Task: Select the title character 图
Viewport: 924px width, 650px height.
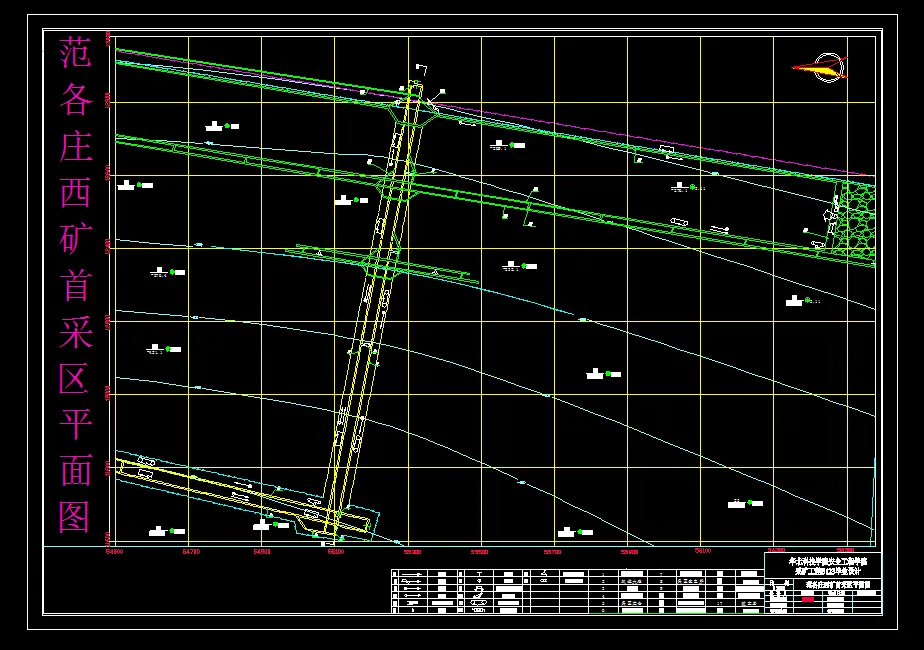Action: tap(75, 517)
